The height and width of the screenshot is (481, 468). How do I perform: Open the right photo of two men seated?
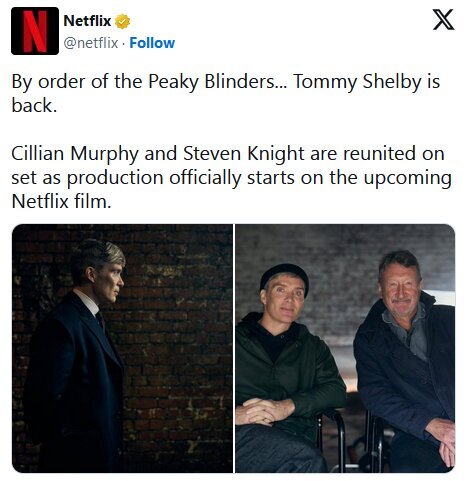point(345,348)
